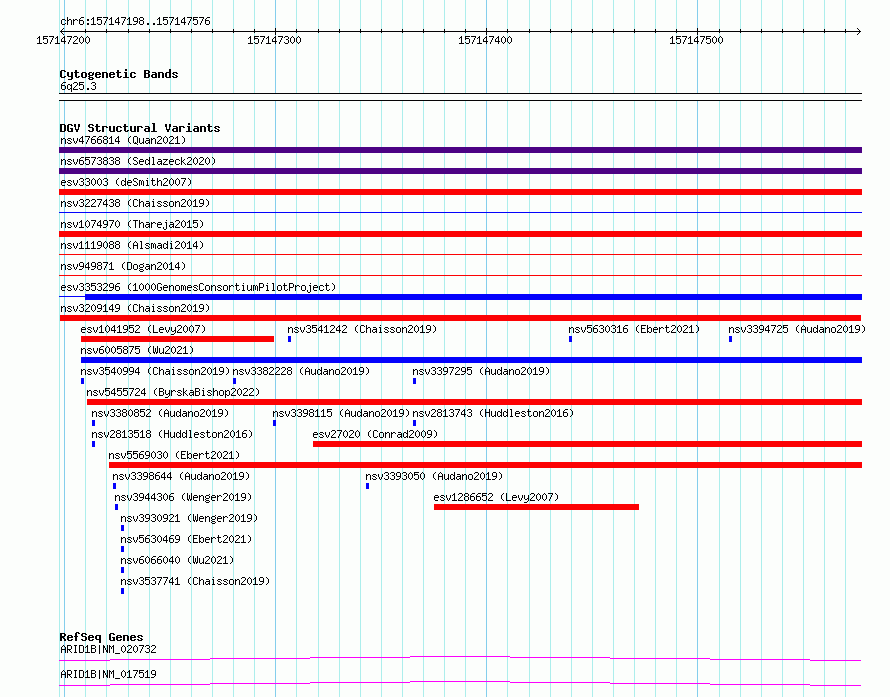The image size is (890, 697).
Task: Click the nsv6066040 (Wu2021) label
Action: (x=177, y=560)
